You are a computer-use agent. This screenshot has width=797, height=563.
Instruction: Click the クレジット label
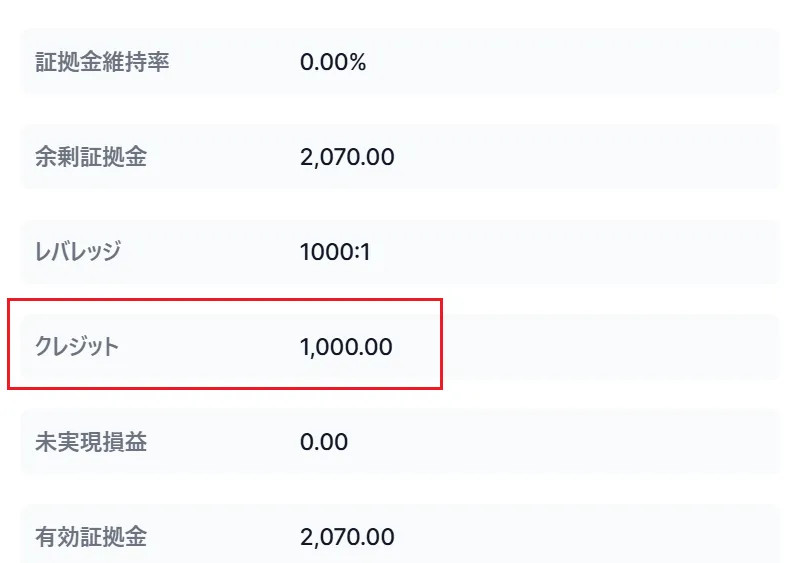point(77,347)
